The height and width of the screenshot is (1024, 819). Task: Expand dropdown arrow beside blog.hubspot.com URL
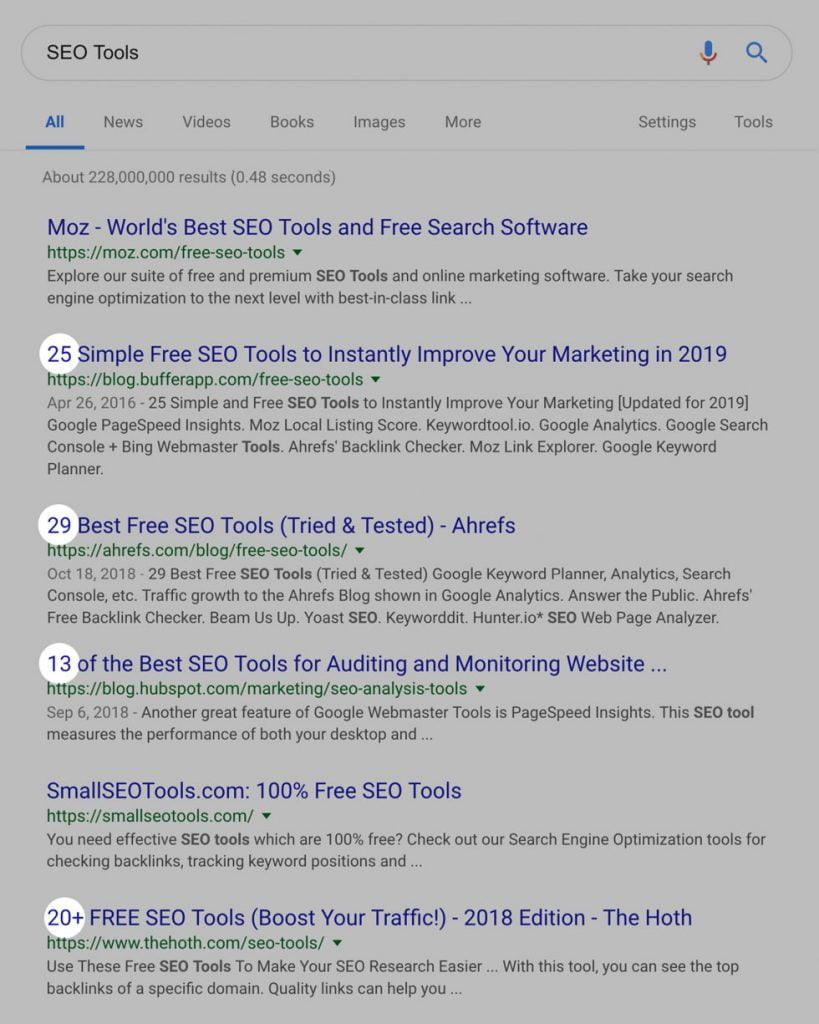point(480,689)
